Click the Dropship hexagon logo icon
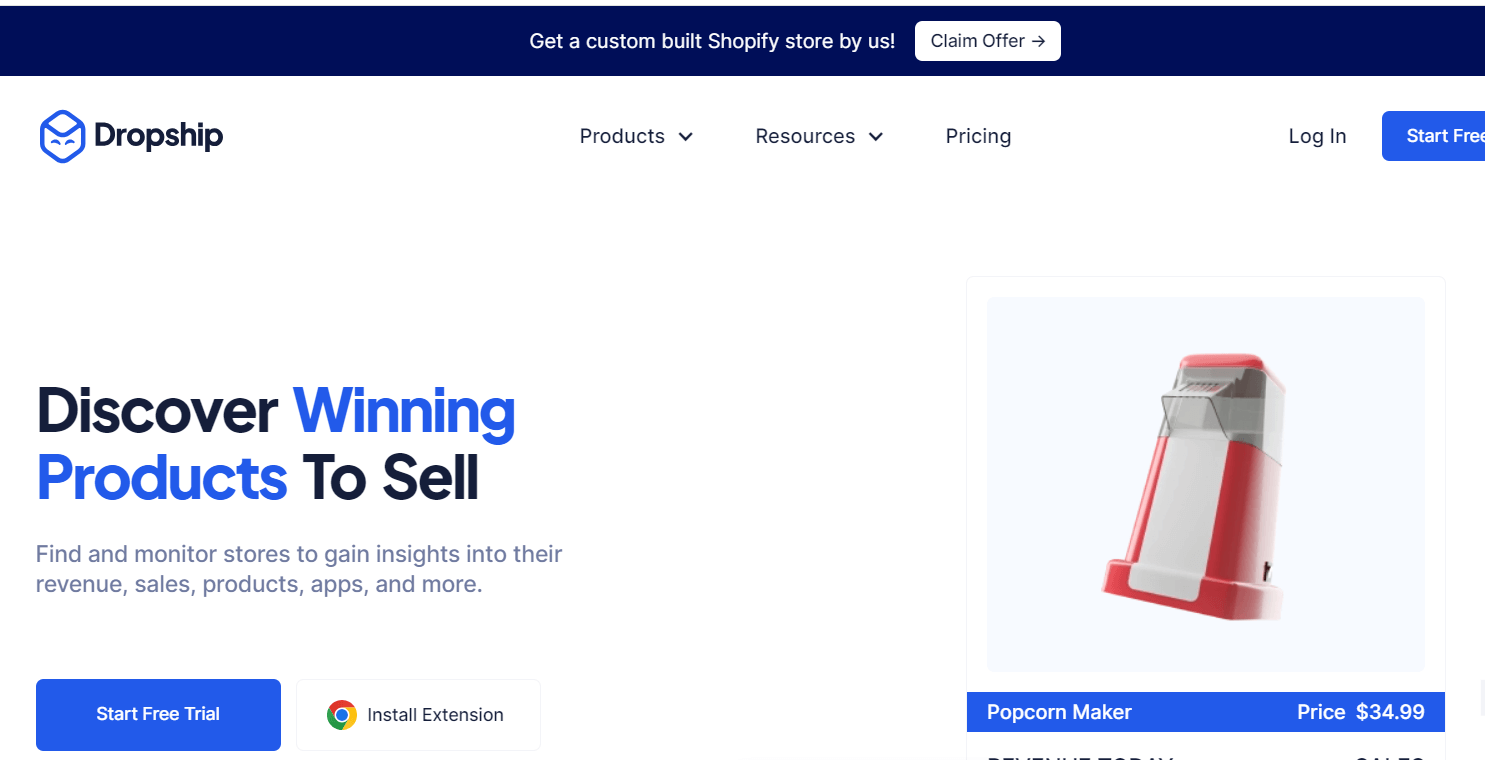The height and width of the screenshot is (760, 1485). pyautogui.click(x=62, y=136)
